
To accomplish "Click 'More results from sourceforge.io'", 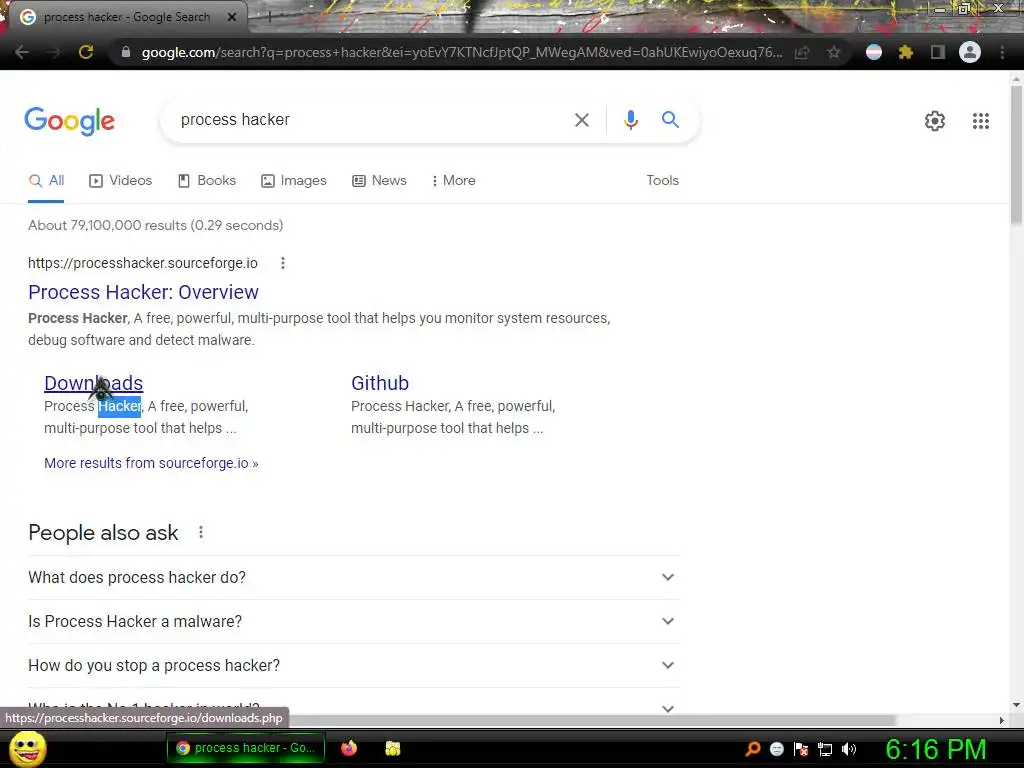I will 151,463.
